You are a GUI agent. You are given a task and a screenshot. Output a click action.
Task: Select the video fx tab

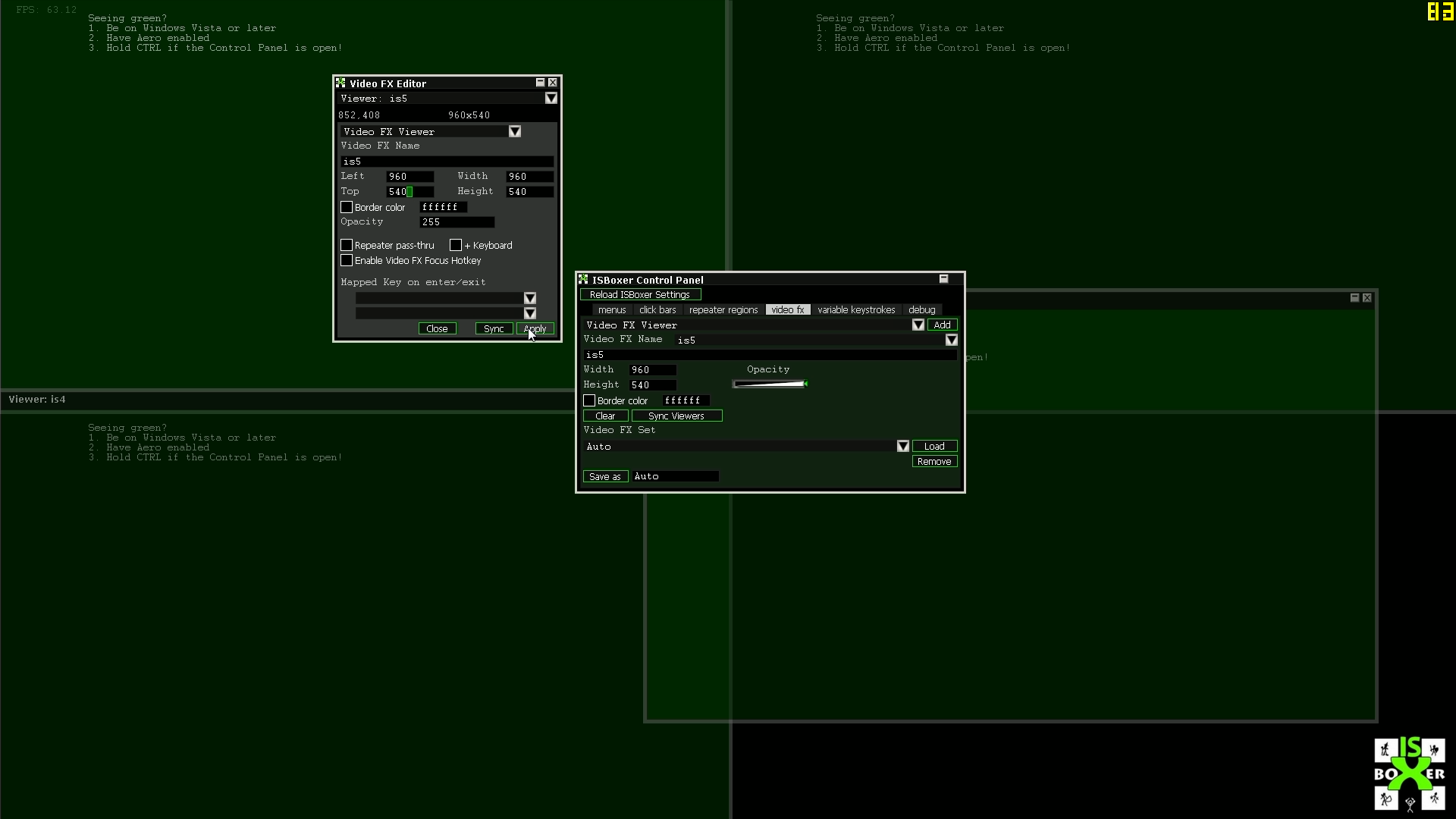click(788, 309)
